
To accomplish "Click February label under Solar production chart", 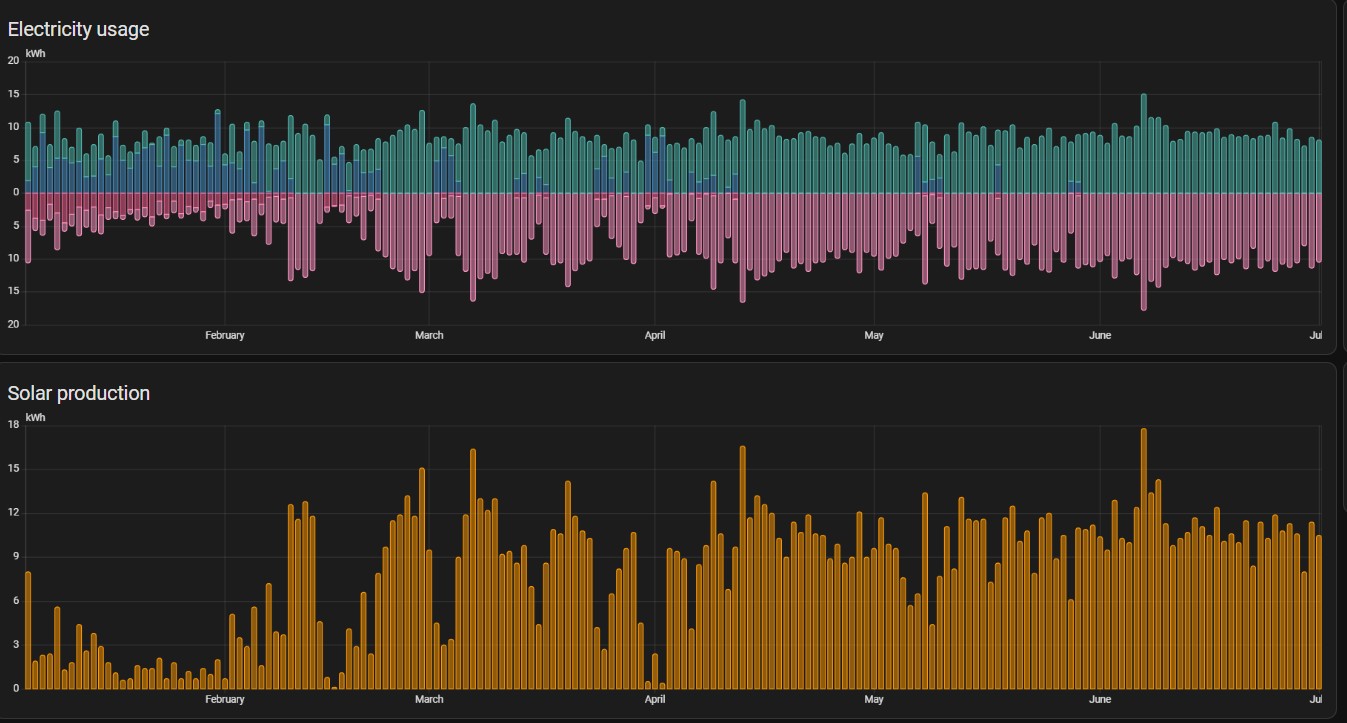I will [x=224, y=699].
